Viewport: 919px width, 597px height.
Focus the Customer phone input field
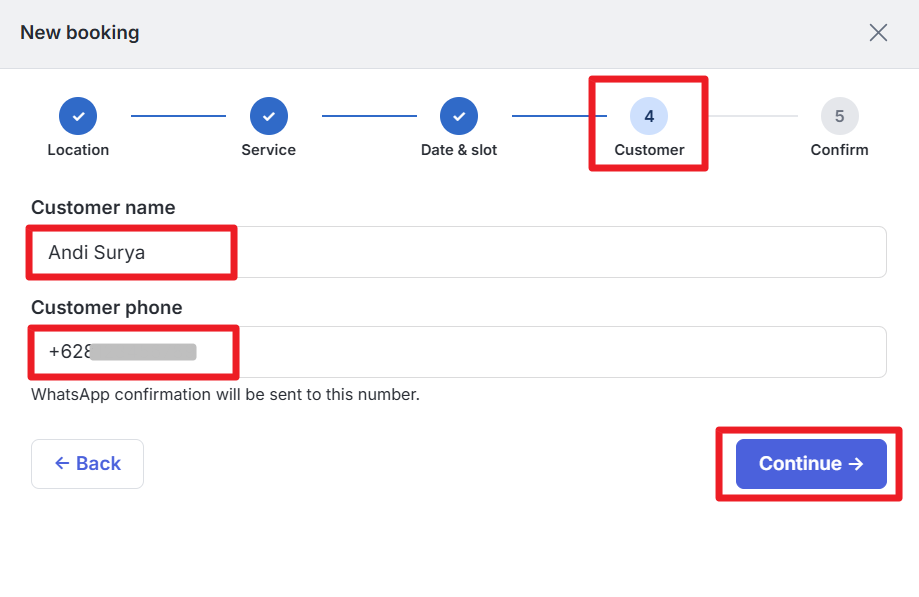(x=459, y=352)
